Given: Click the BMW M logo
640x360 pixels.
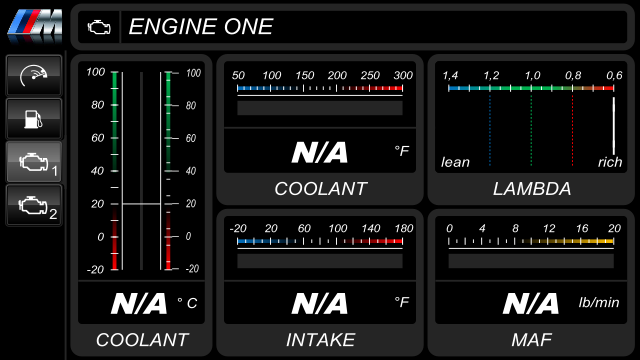Looking at the screenshot, I should tap(35, 26).
